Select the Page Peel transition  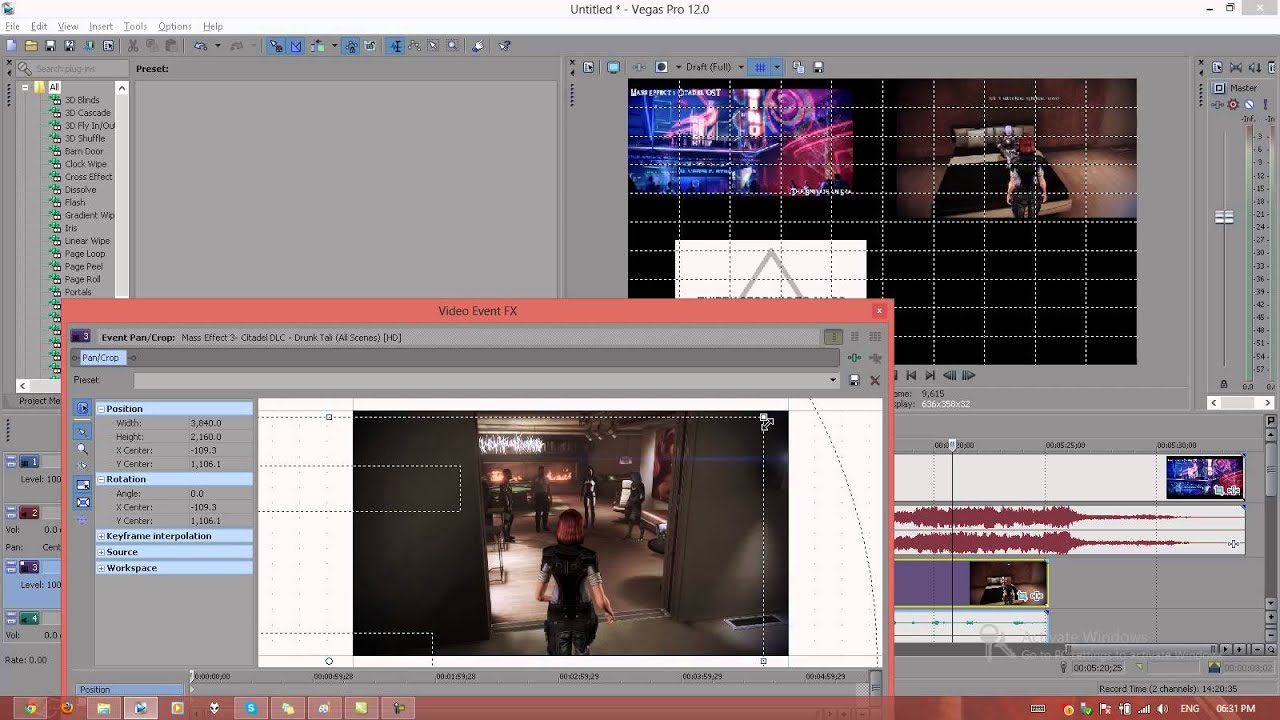point(83,267)
